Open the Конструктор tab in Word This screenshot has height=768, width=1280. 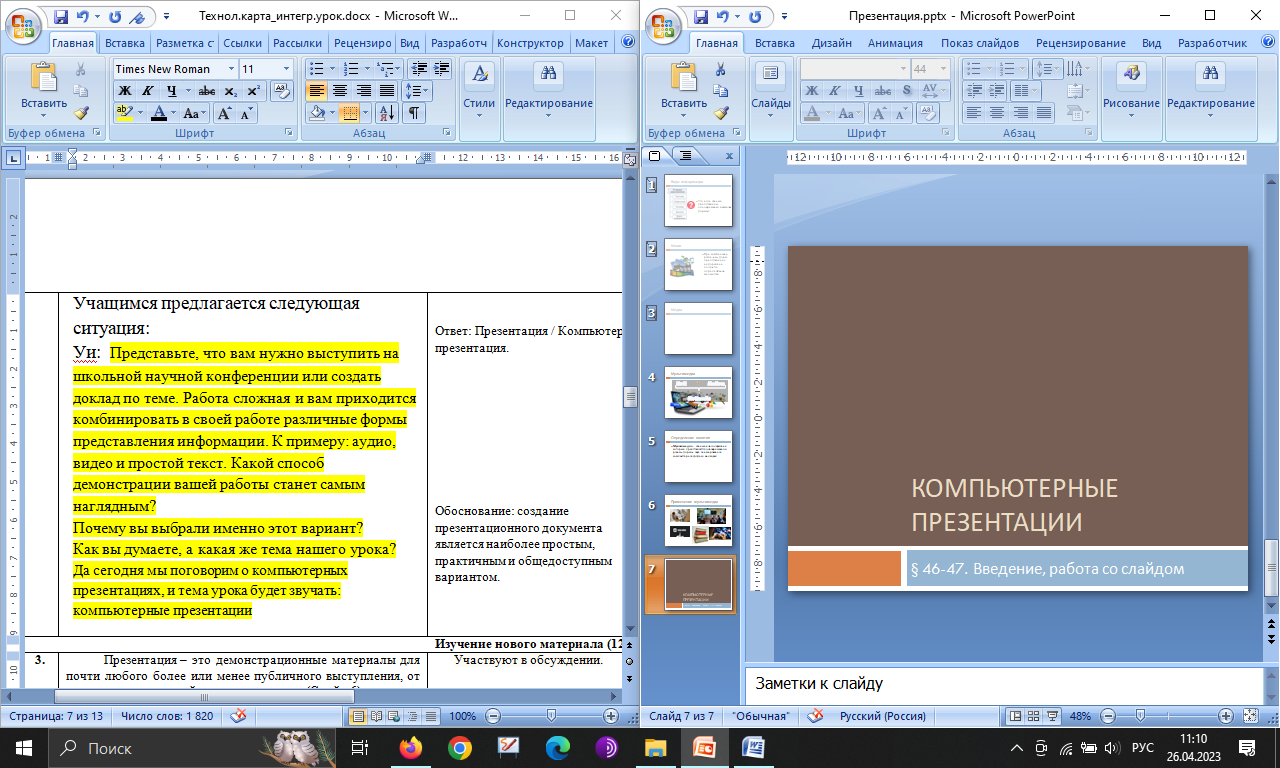click(530, 43)
